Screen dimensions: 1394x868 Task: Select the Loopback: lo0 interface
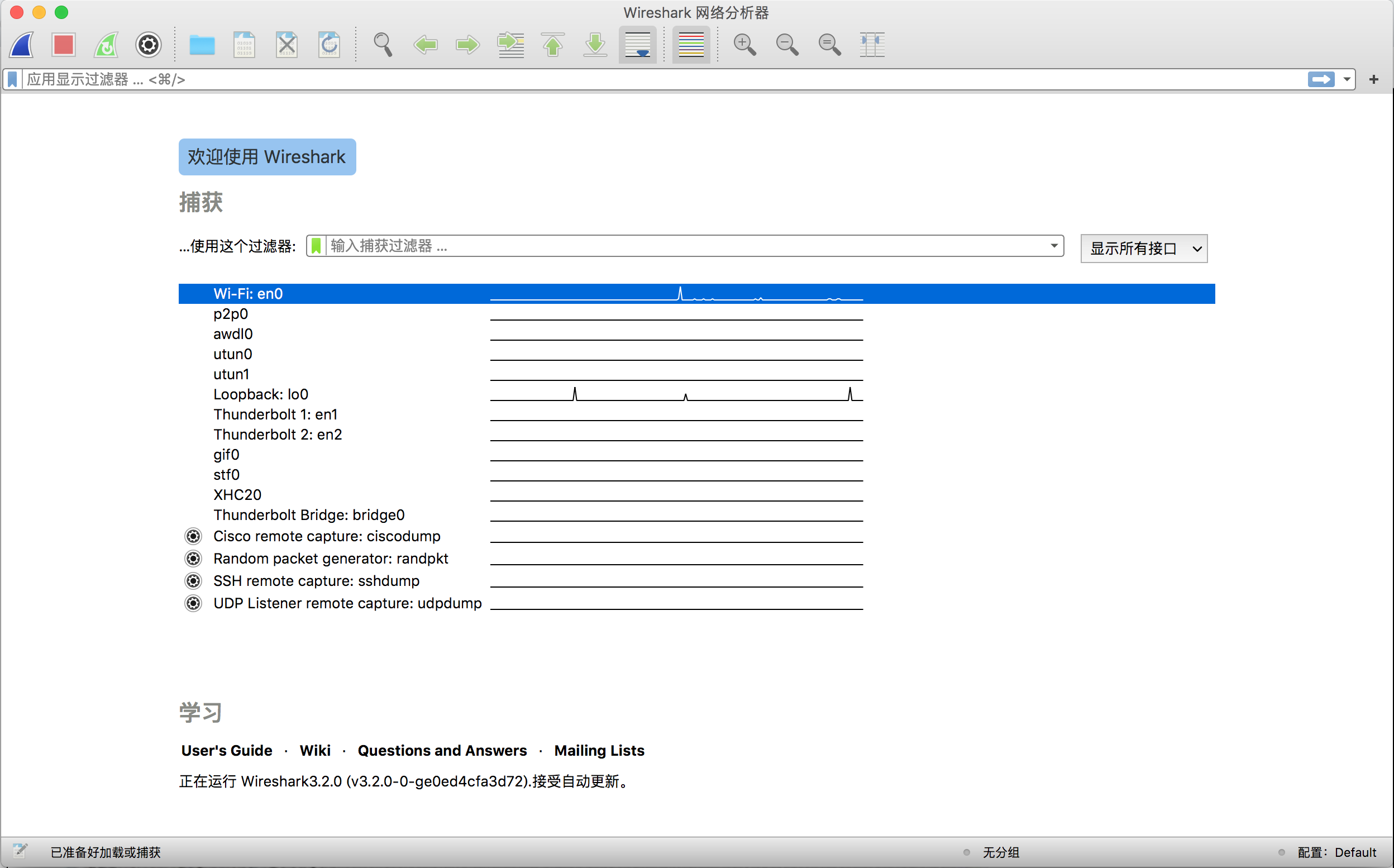coord(261,394)
